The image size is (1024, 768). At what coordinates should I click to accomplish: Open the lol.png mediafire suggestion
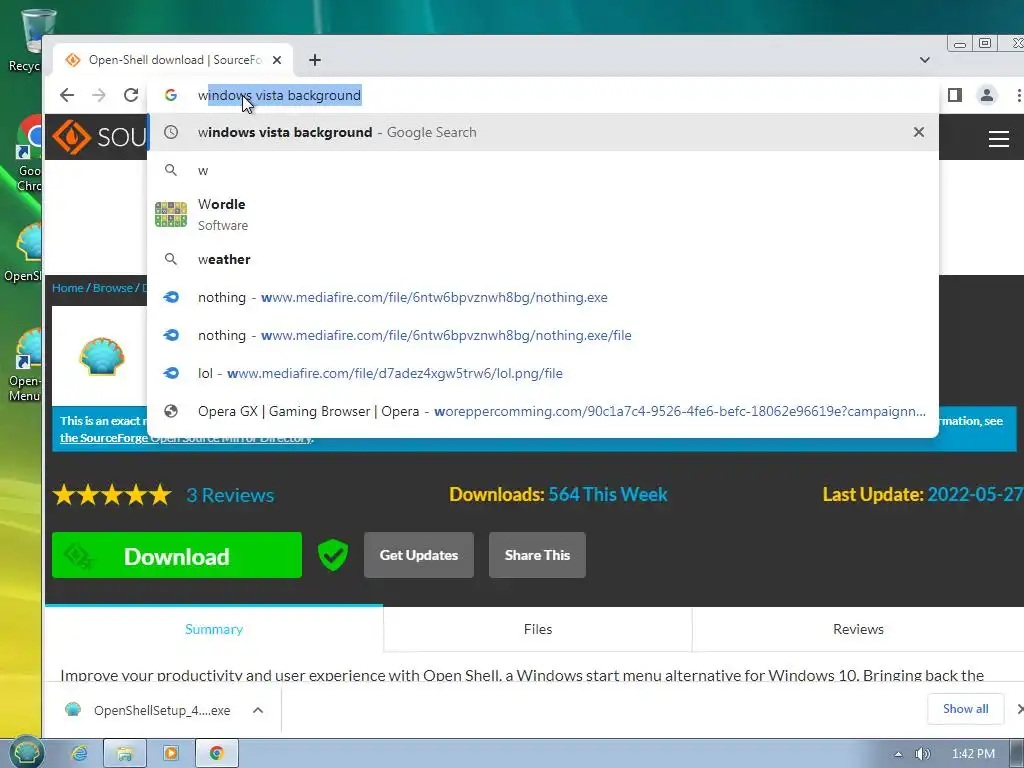(543, 373)
